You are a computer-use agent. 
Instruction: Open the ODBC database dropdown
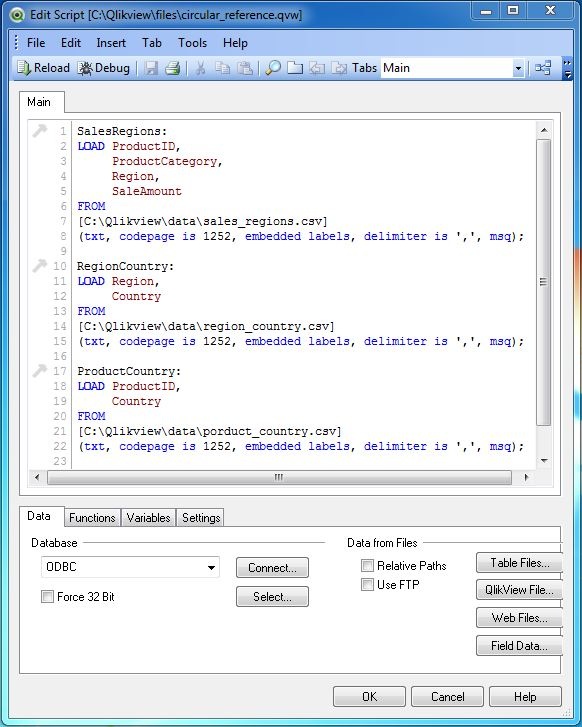tap(211, 567)
